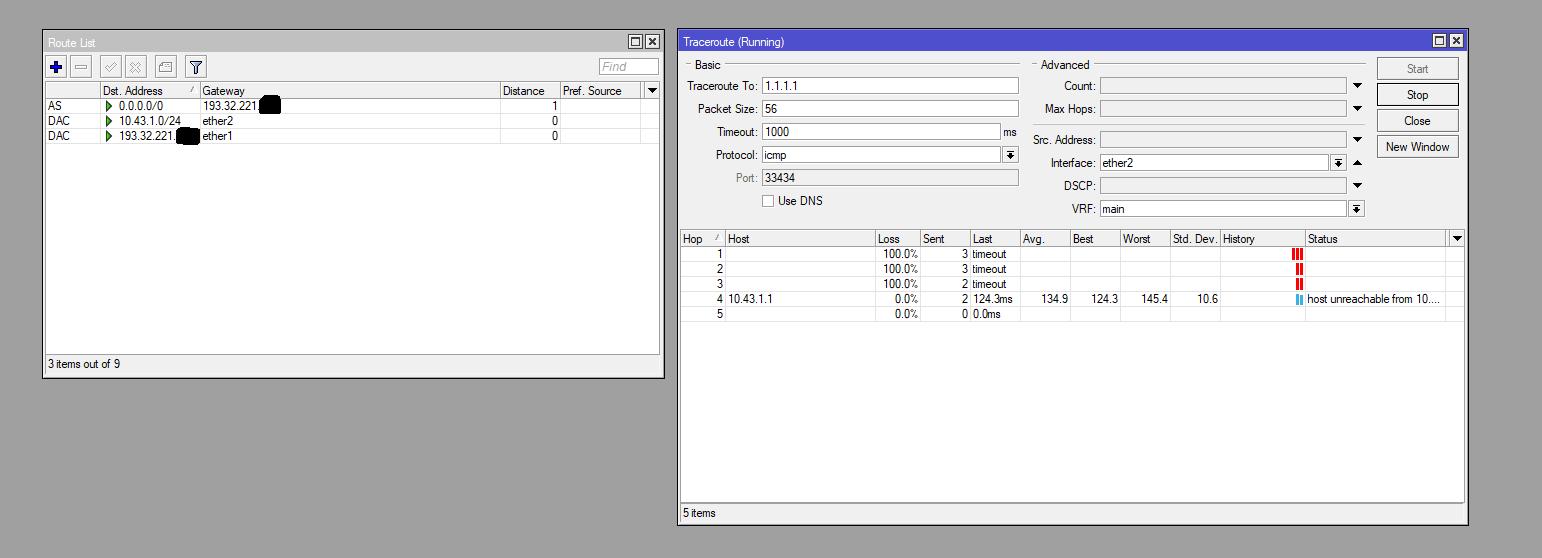Open a New Window for Traceroute
Viewport: 1542px width, 558px height.
click(1417, 147)
